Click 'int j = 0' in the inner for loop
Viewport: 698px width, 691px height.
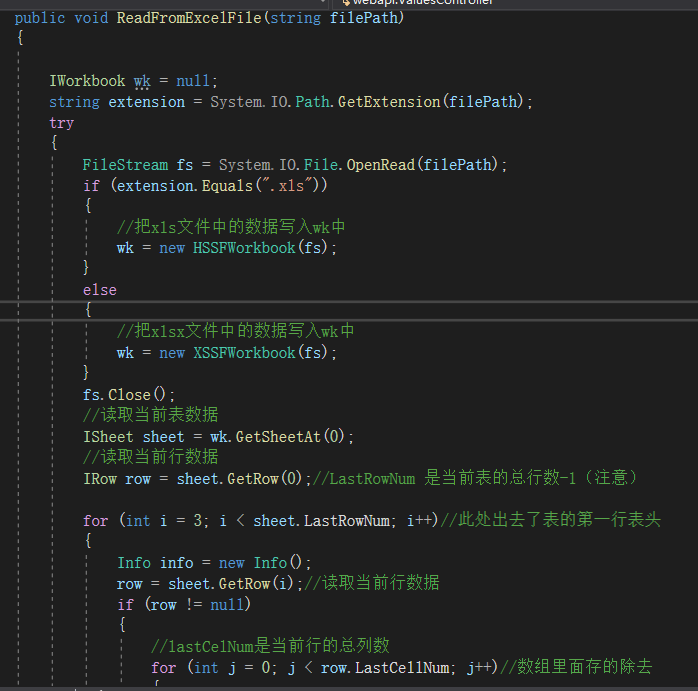[x=232, y=668]
